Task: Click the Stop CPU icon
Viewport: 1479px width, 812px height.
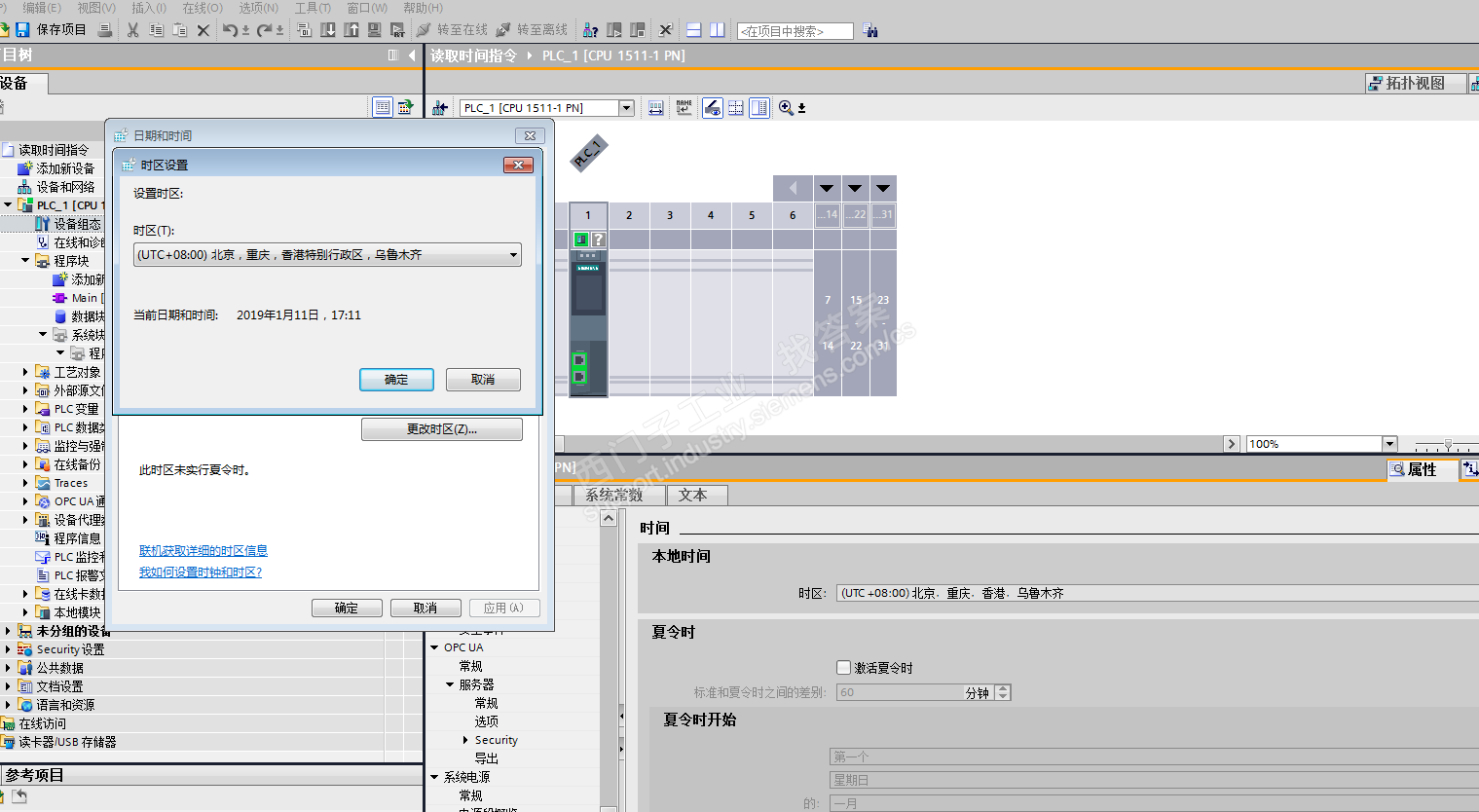Action: (638, 30)
